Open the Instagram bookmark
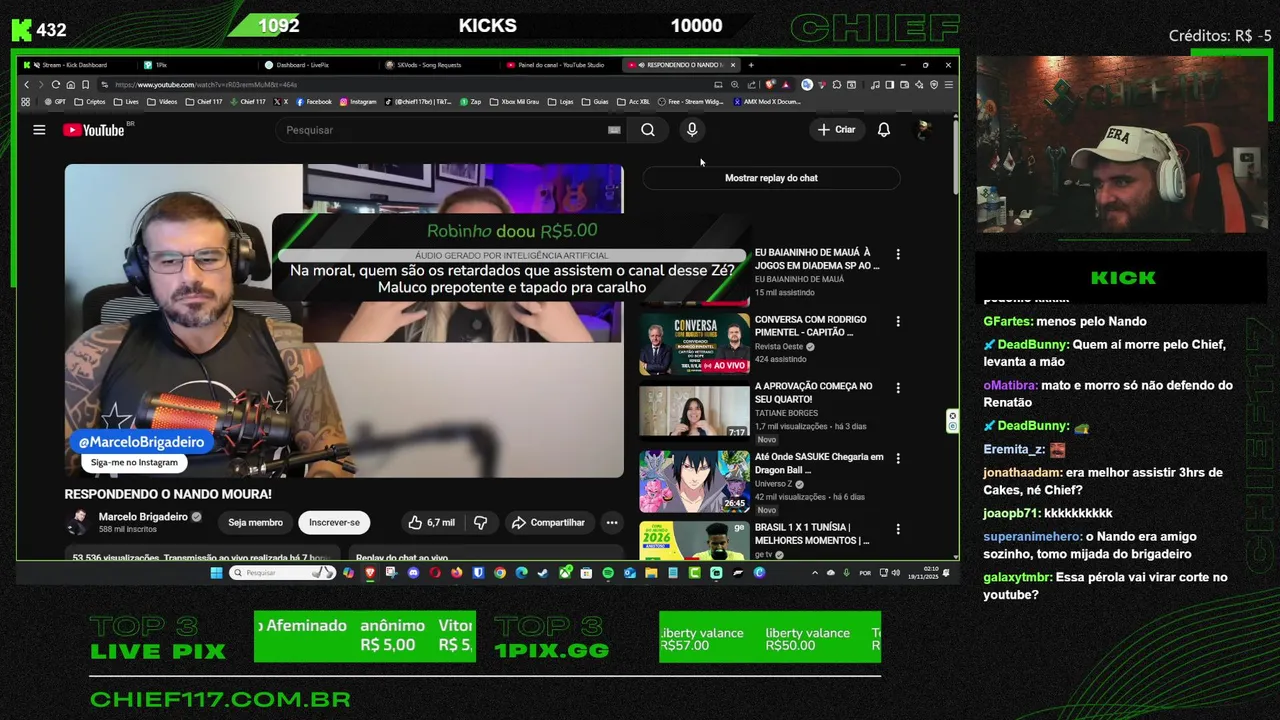Screen dimensions: 1280x720 pos(357,102)
